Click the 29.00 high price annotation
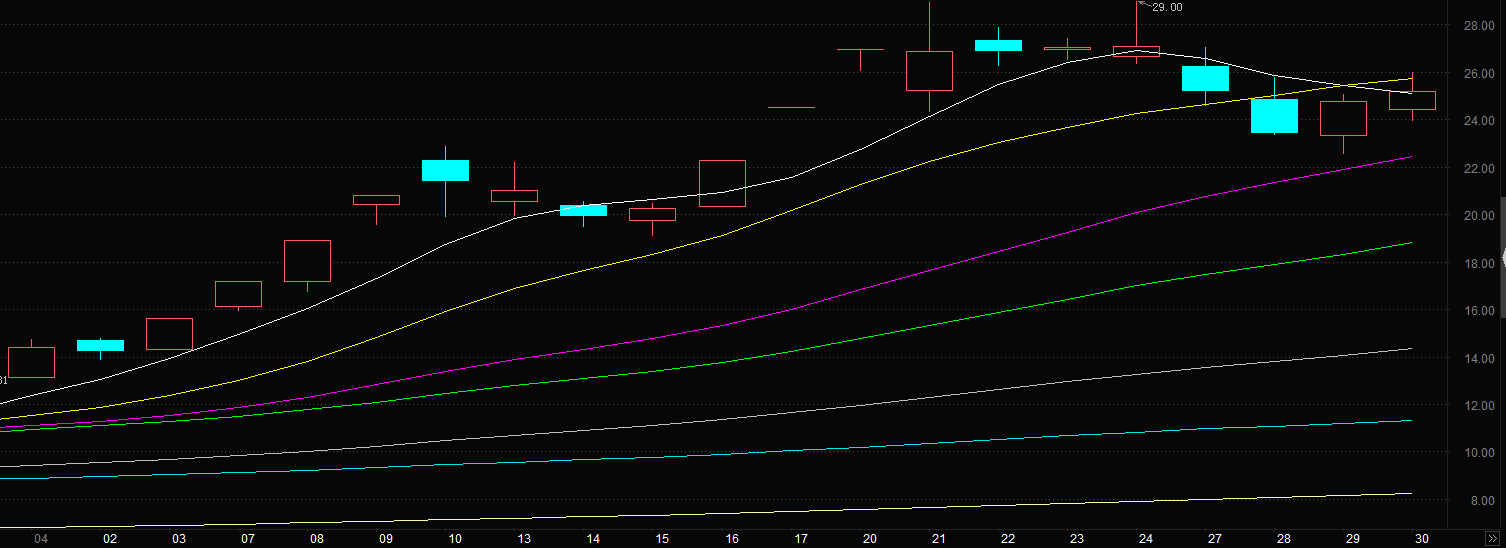The image size is (1506, 548). pyautogui.click(x=1167, y=7)
